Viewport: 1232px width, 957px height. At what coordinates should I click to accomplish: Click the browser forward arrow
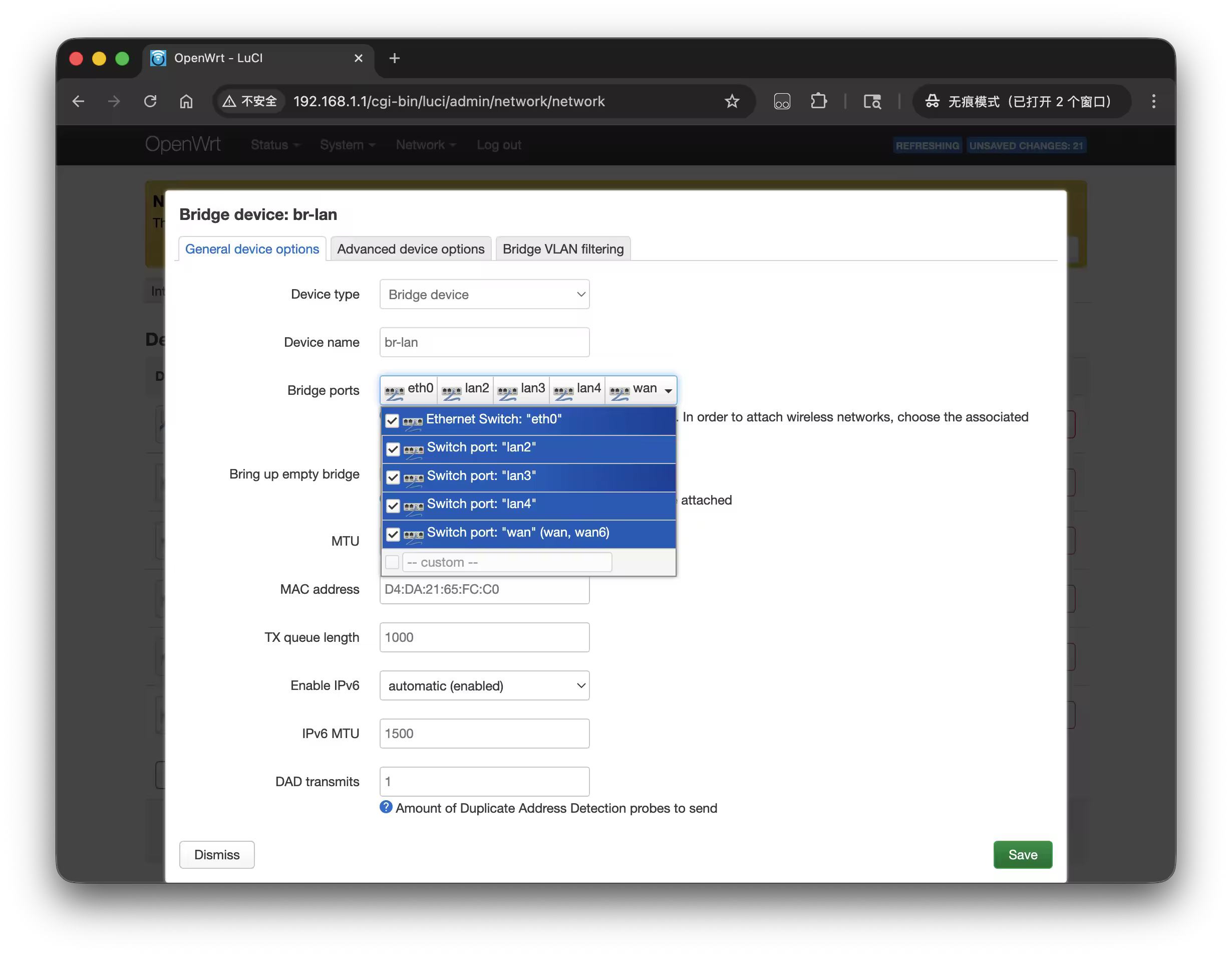tap(114, 101)
